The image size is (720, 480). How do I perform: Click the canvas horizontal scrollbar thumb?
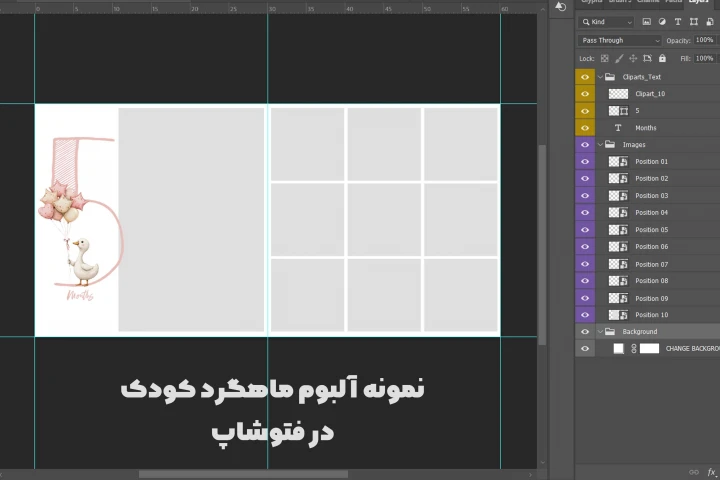pyautogui.click(x=243, y=474)
